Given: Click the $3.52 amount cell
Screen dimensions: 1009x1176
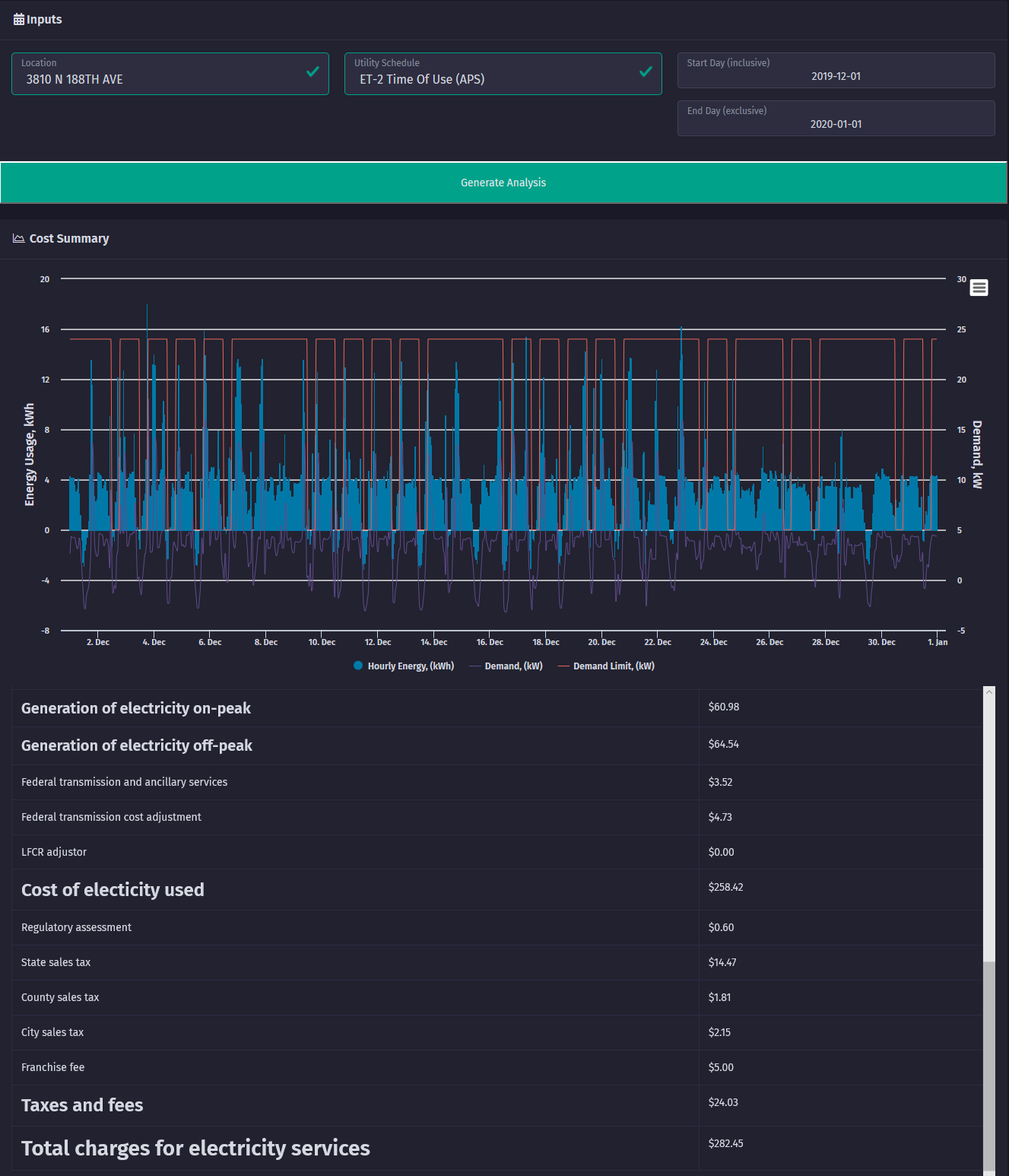Looking at the screenshot, I should [x=841, y=782].
